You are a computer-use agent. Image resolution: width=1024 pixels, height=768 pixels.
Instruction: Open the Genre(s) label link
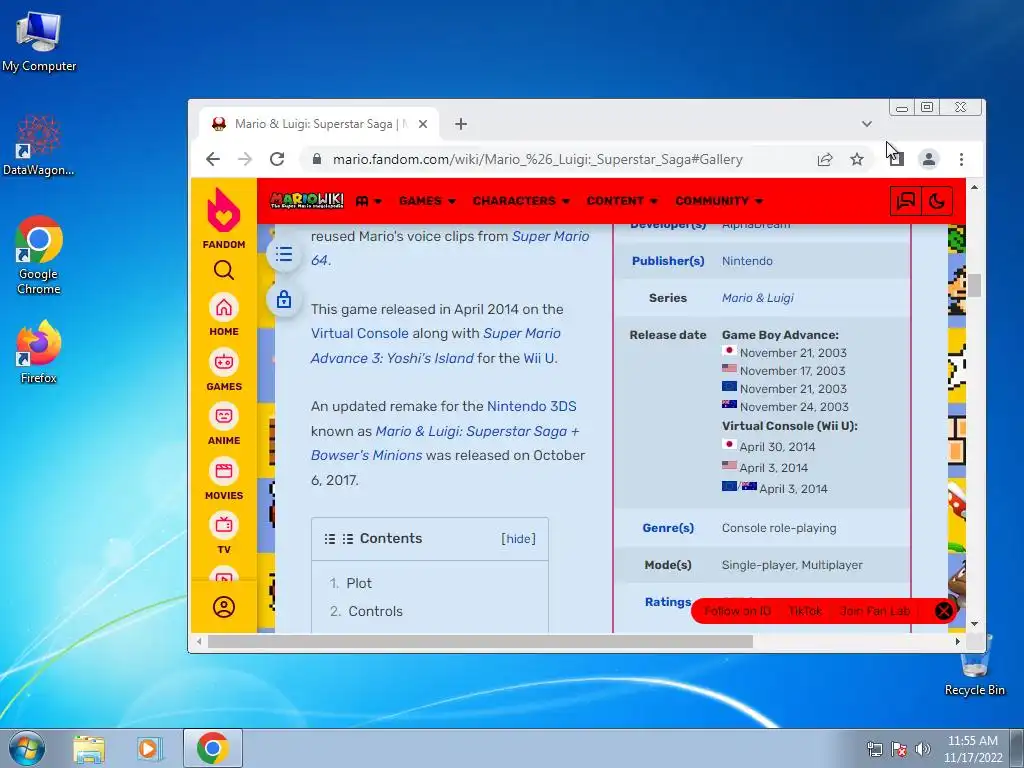coord(668,528)
